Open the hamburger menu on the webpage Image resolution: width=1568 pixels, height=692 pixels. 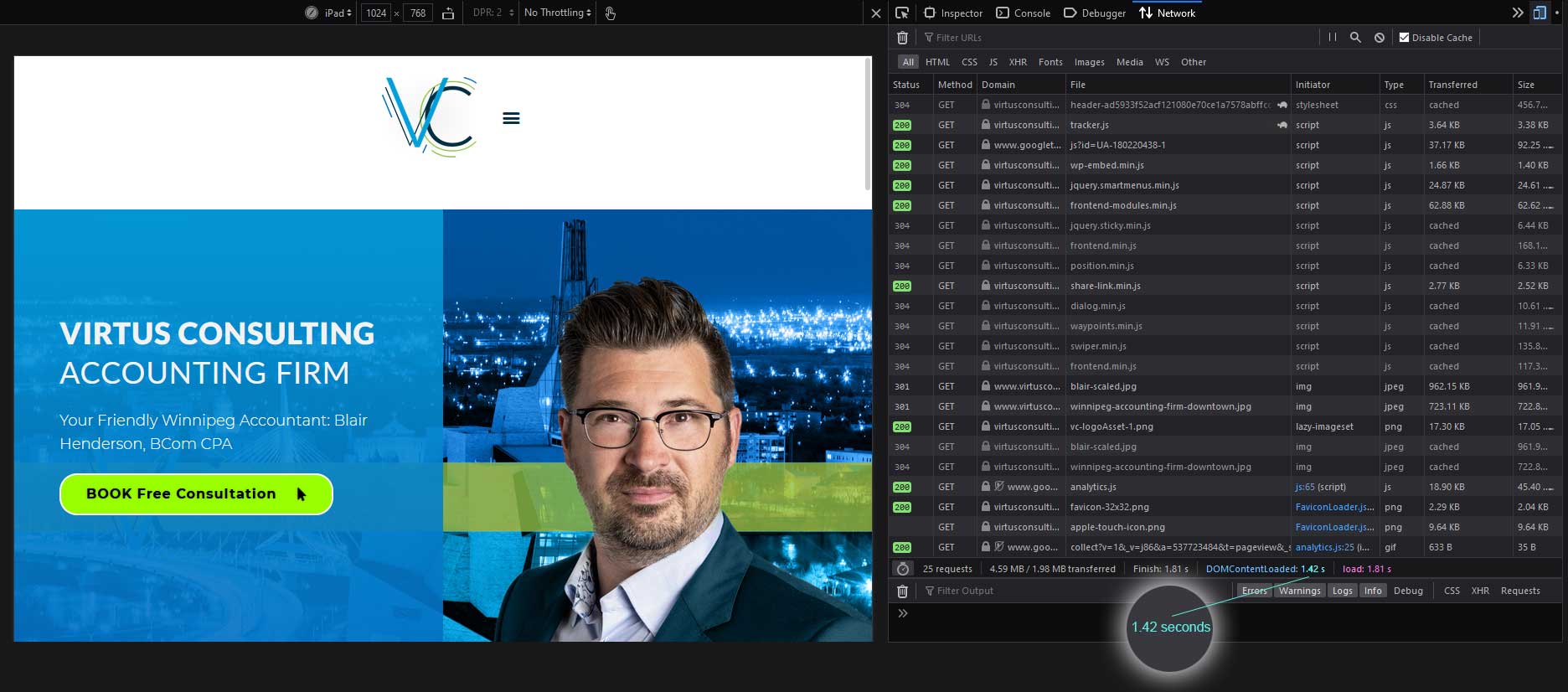511,118
